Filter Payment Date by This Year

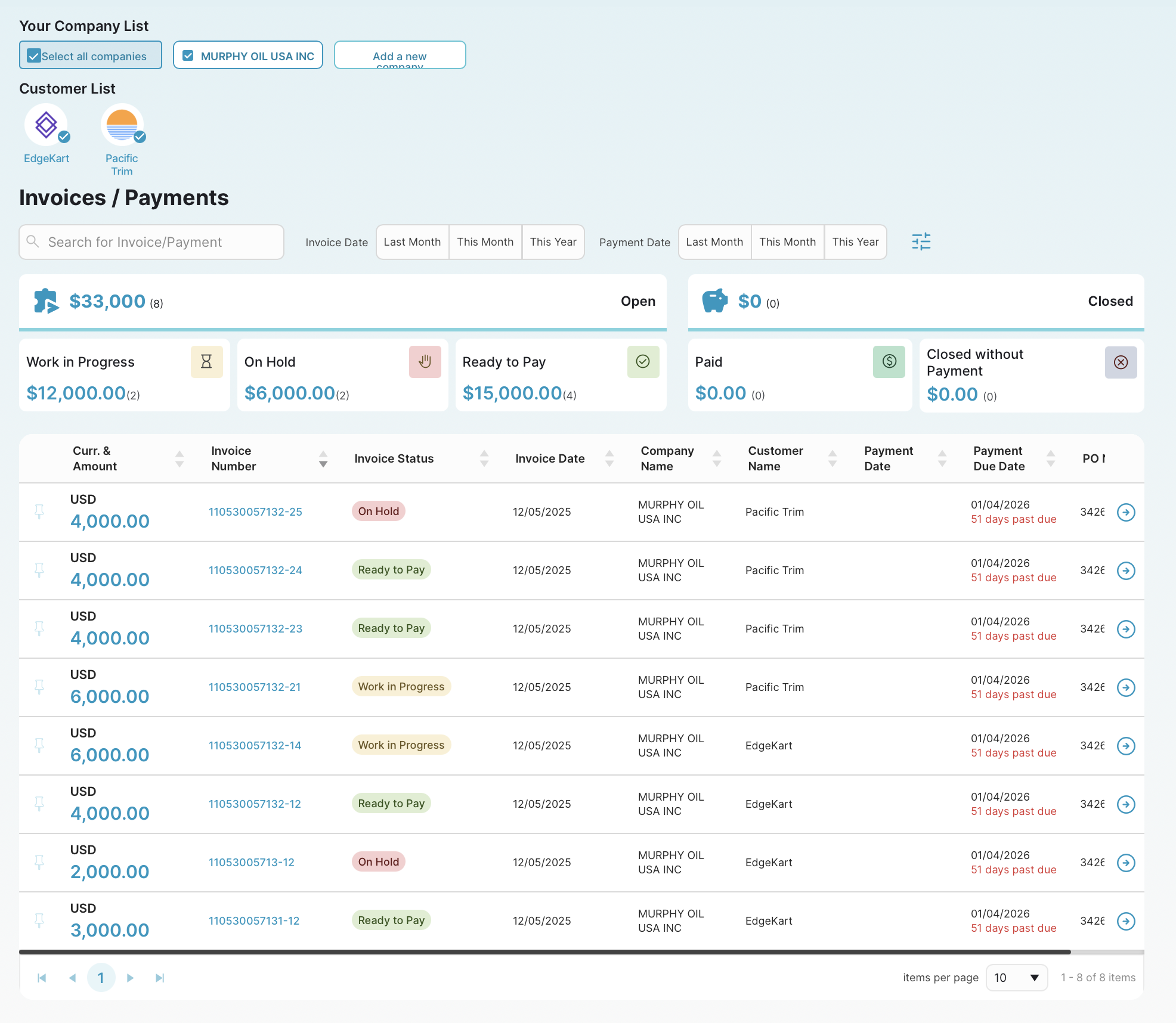(x=855, y=242)
